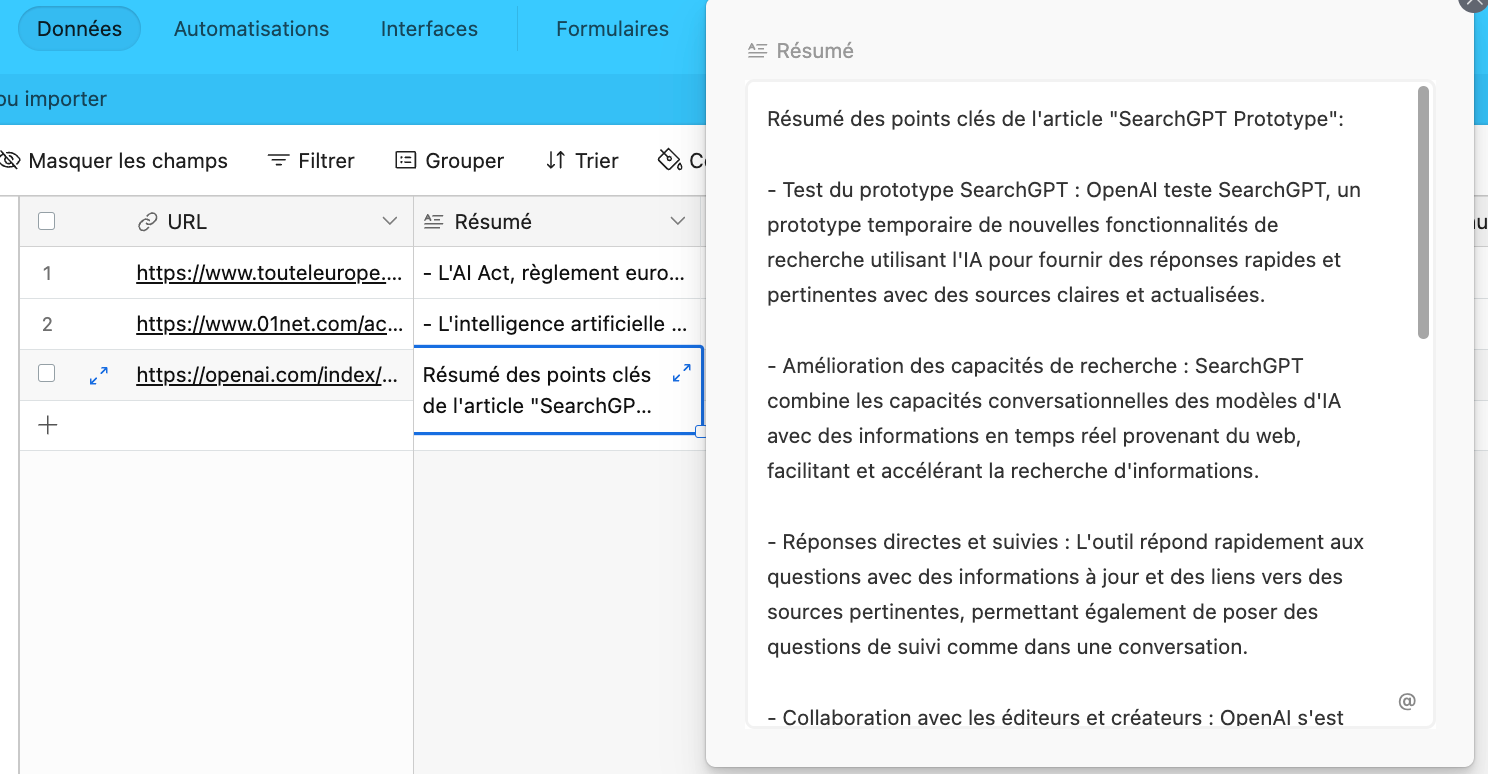
Task: Click the expand icon in the selected Résumé cell
Action: tap(681, 373)
